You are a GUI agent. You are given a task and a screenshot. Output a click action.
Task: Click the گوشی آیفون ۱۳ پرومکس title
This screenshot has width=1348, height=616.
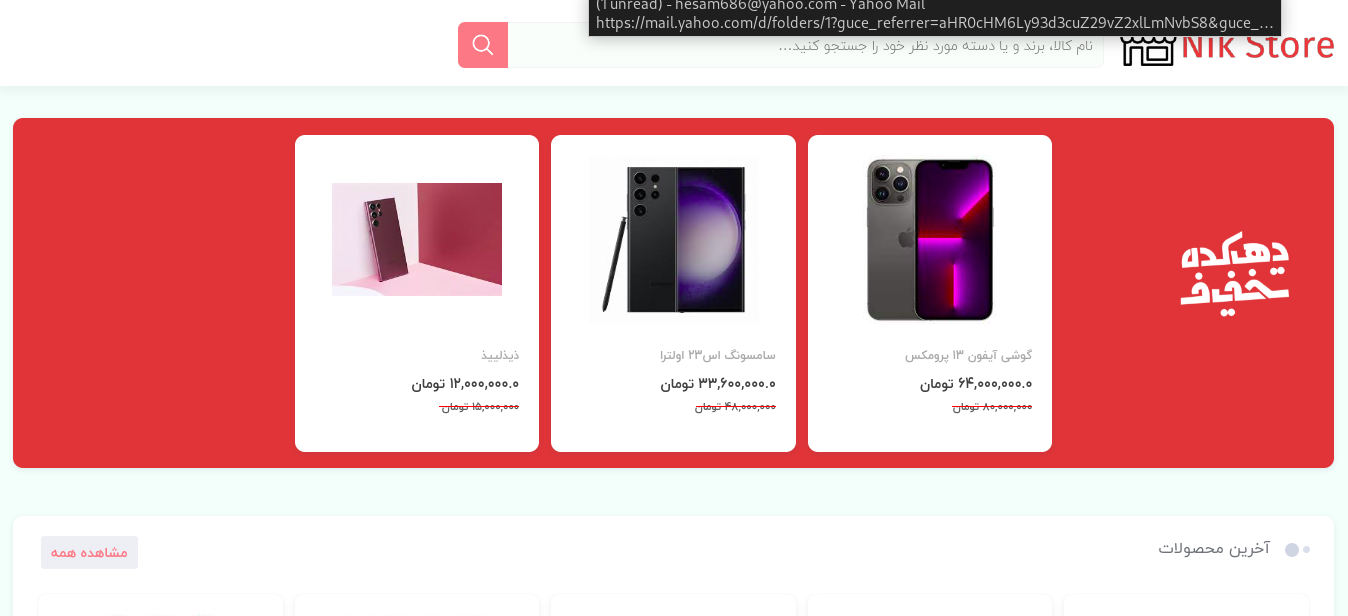pos(968,355)
